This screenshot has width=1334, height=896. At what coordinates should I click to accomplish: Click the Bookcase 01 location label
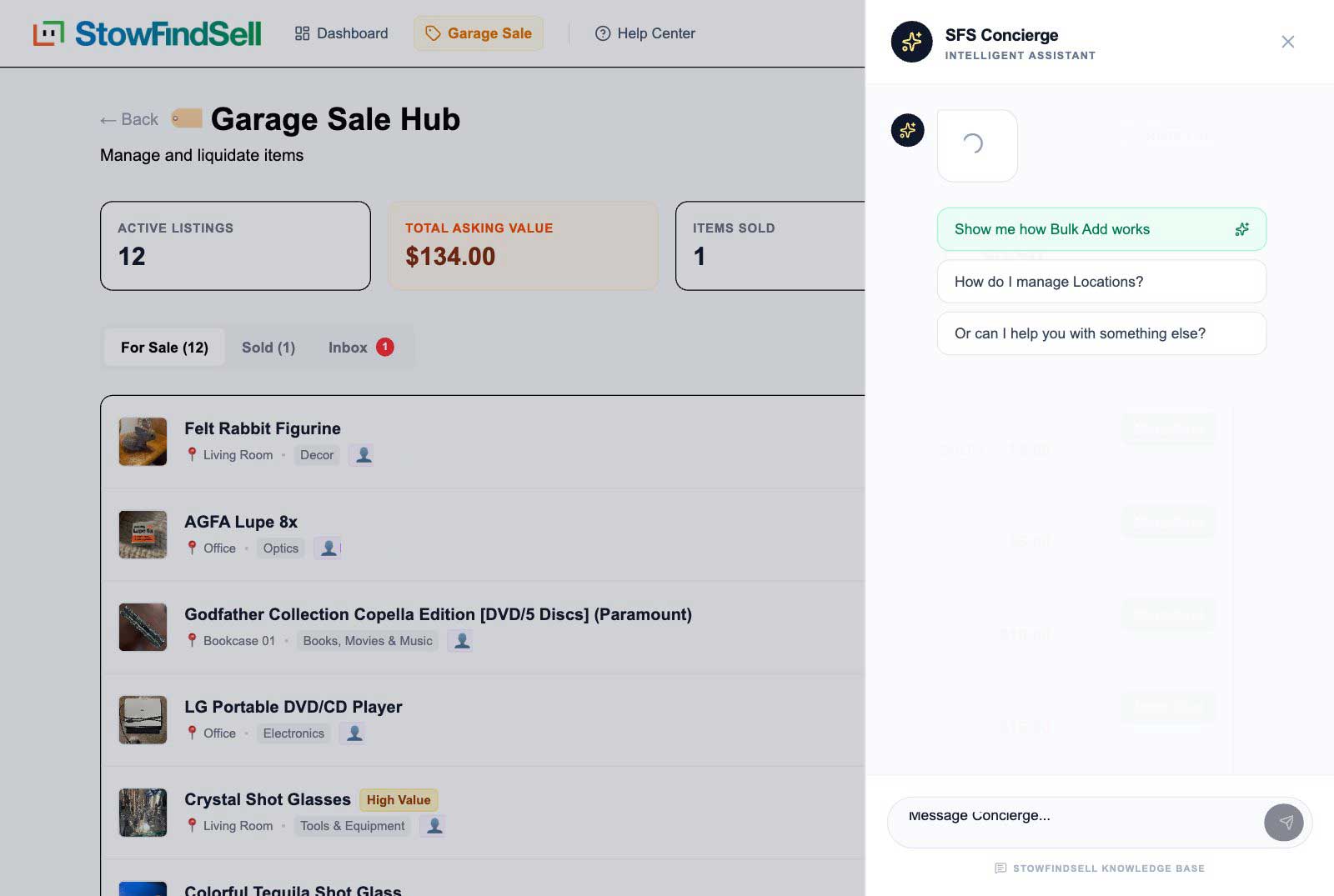coord(239,641)
